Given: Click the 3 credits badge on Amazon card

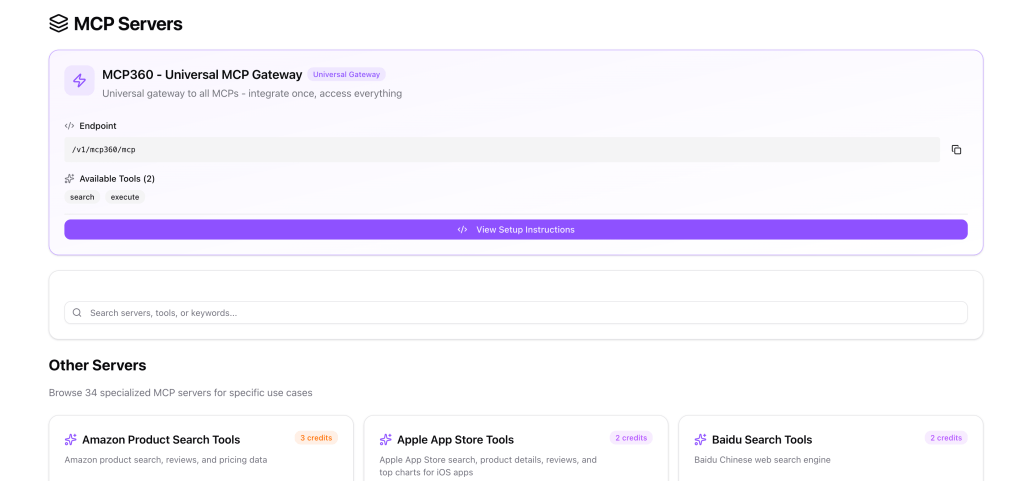Looking at the screenshot, I should click(316, 438).
